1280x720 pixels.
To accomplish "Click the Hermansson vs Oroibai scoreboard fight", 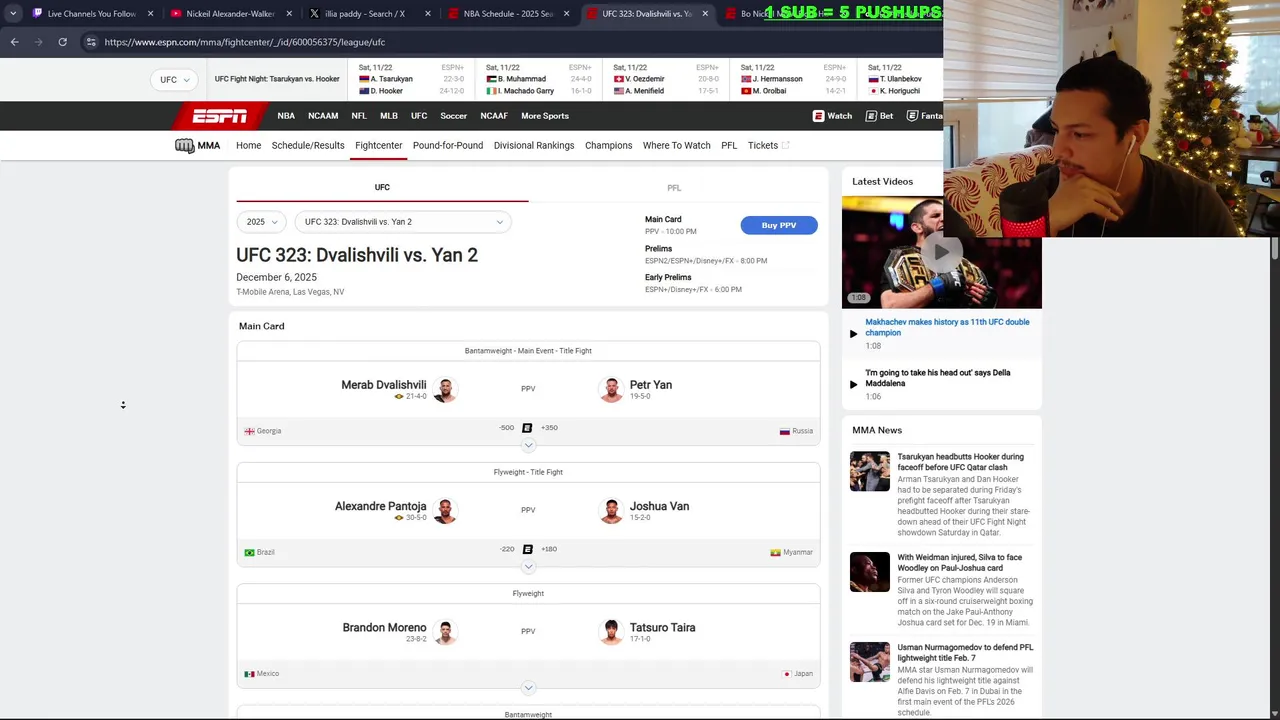I will (x=794, y=80).
